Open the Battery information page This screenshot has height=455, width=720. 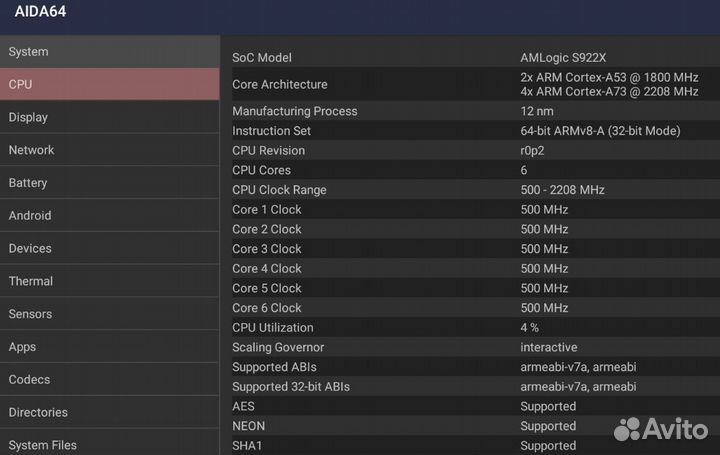coord(108,183)
